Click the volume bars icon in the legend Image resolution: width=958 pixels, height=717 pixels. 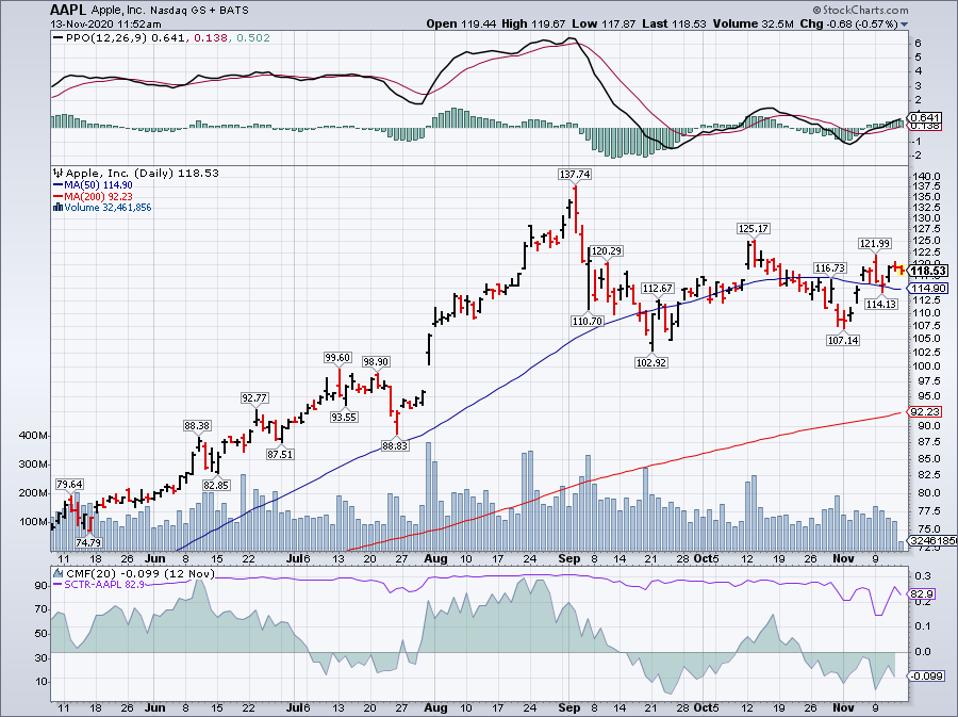point(58,208)
